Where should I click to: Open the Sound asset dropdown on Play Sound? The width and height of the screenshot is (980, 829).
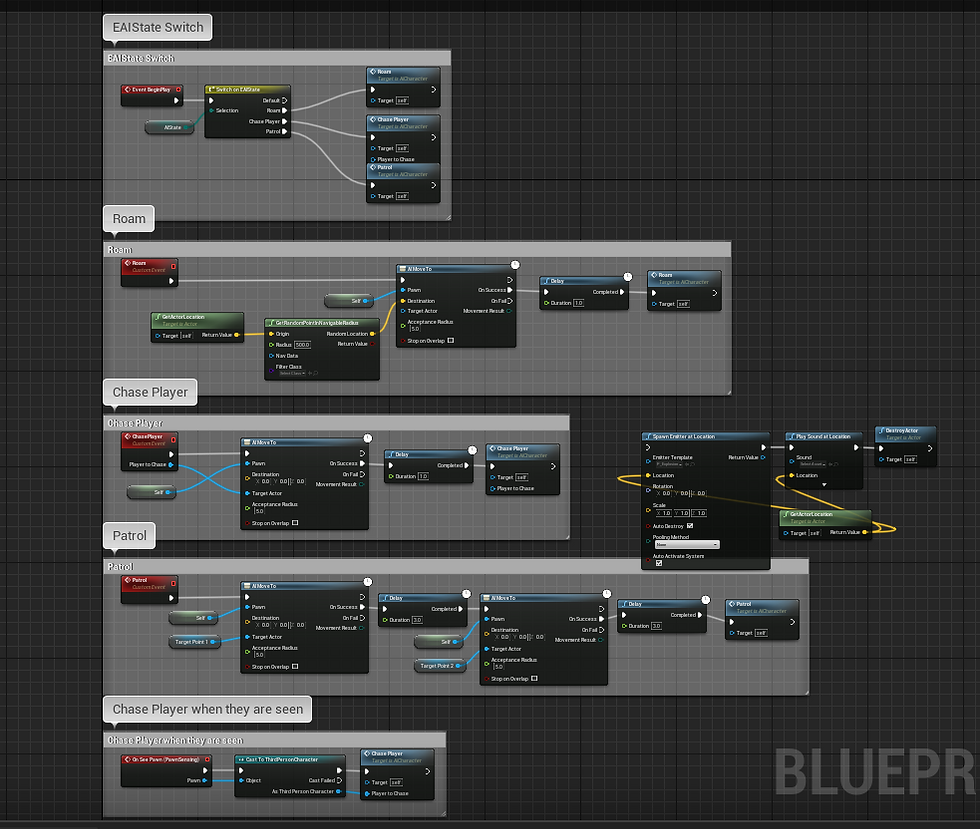pyautogui.click(x=812, y=464)
